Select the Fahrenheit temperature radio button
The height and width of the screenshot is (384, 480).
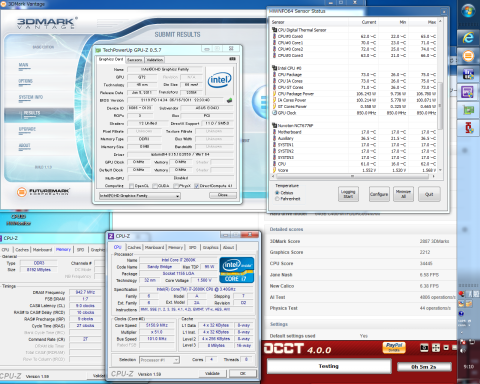click(x=277, y=199)
